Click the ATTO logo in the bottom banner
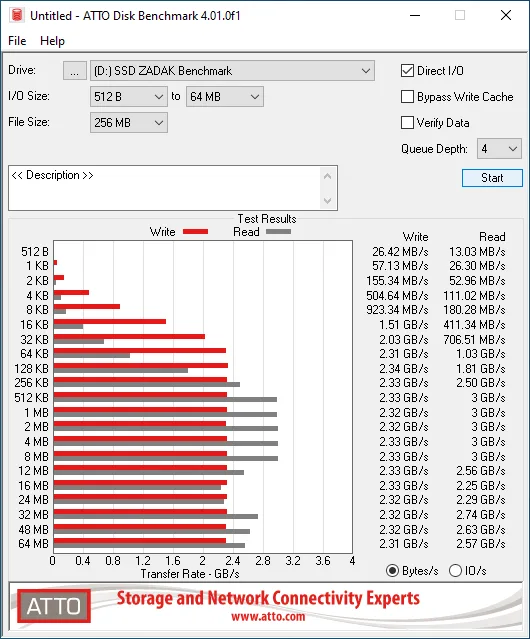The image size is (530, 639). click(x=54, y=606)
